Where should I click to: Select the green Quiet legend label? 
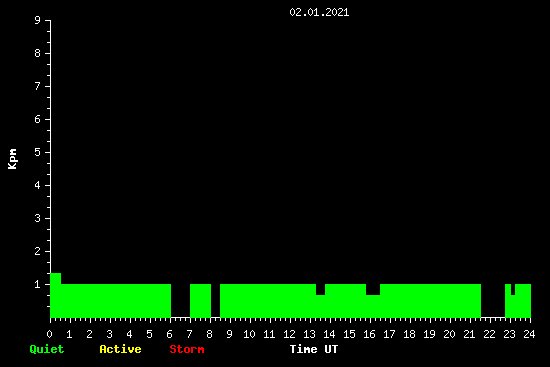coord(47,349)
